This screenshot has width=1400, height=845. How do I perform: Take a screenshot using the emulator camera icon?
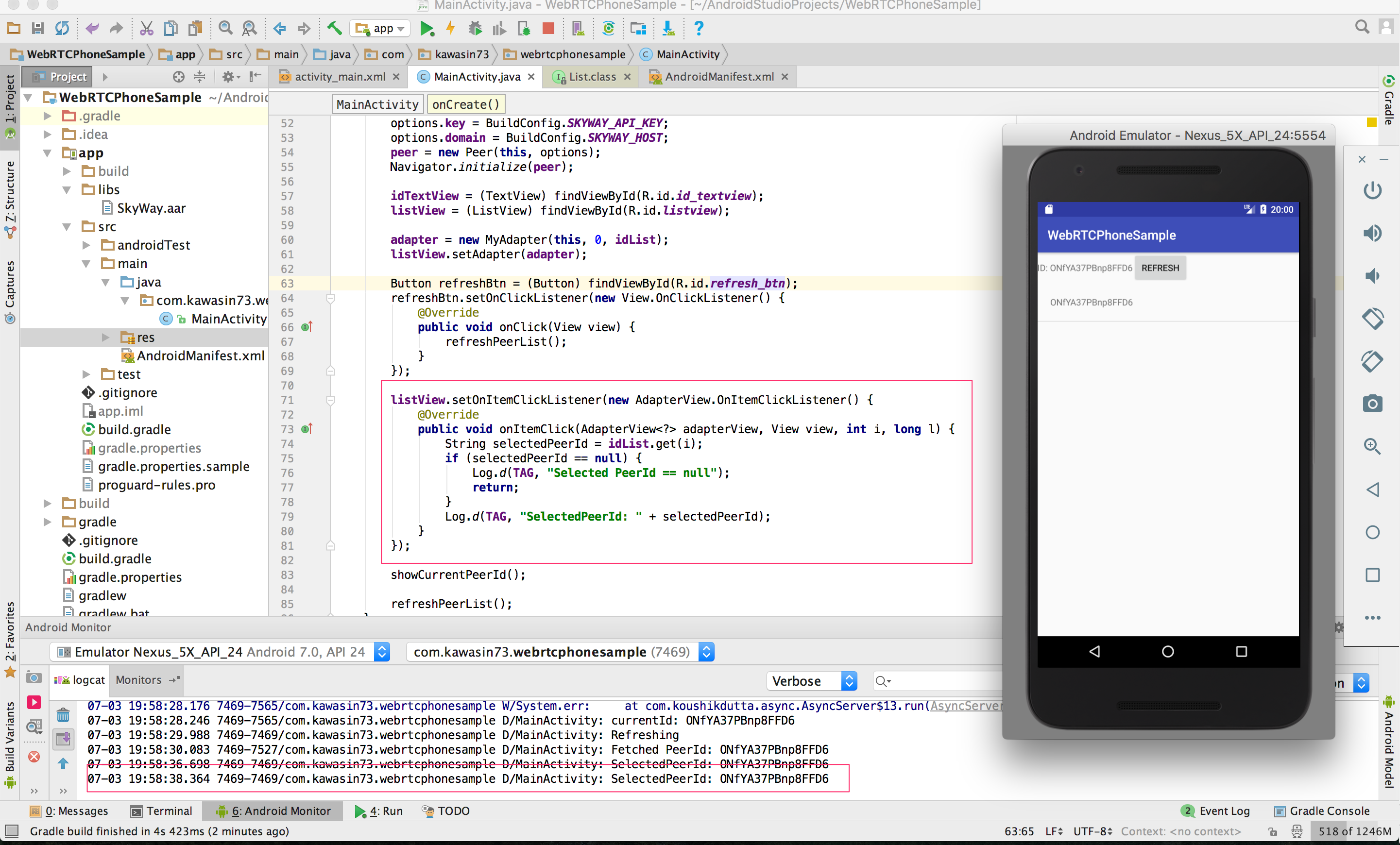click(1373, 403)
